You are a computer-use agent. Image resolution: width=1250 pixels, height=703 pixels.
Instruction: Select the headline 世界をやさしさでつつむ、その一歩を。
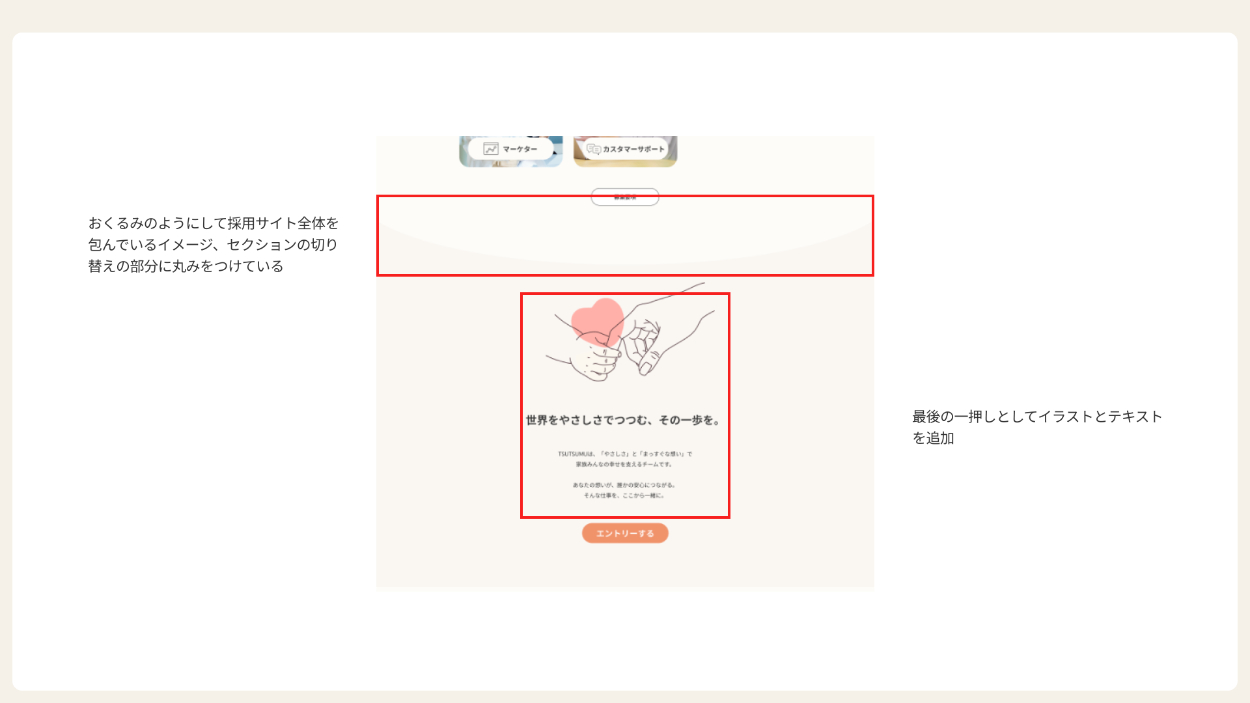pyautogui.click(x=624, y=420)
